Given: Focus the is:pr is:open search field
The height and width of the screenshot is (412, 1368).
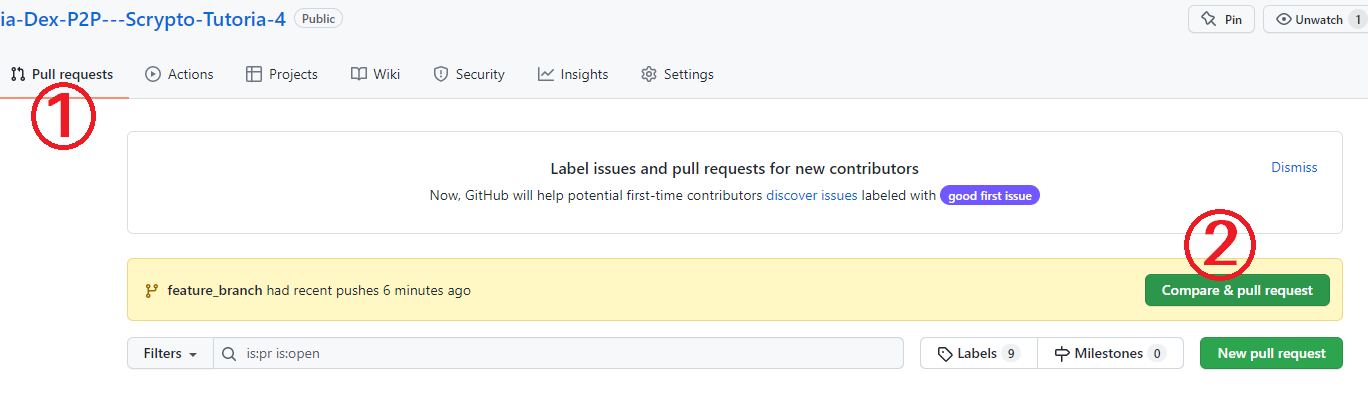Looking at the screenshot, I should pos(560,353).
